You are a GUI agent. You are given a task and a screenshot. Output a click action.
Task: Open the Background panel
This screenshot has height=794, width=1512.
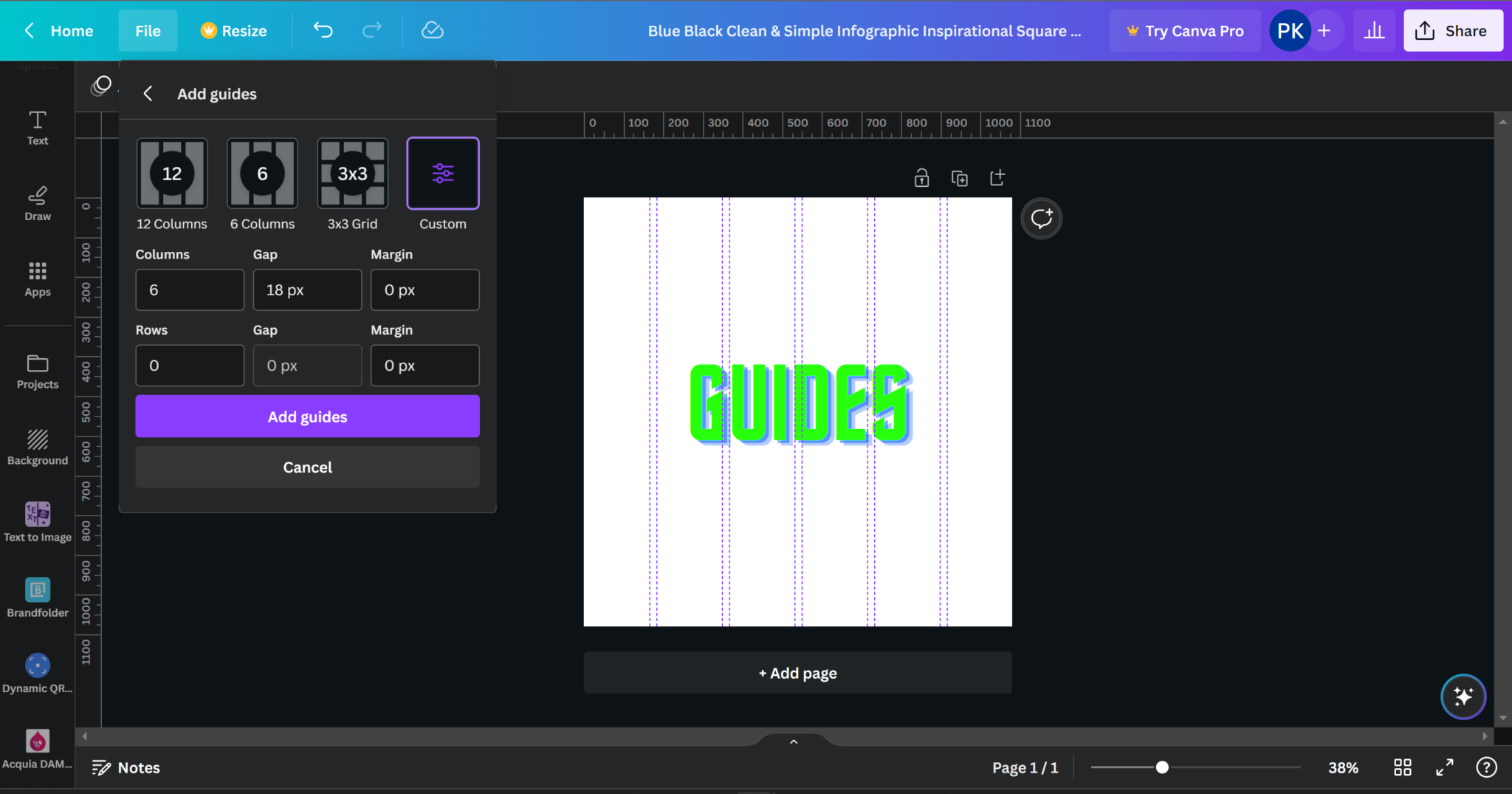point(36,446)
